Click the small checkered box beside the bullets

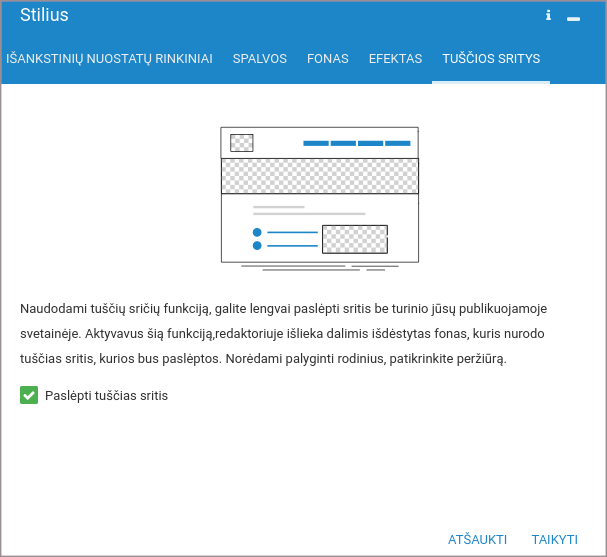(354, 239)
